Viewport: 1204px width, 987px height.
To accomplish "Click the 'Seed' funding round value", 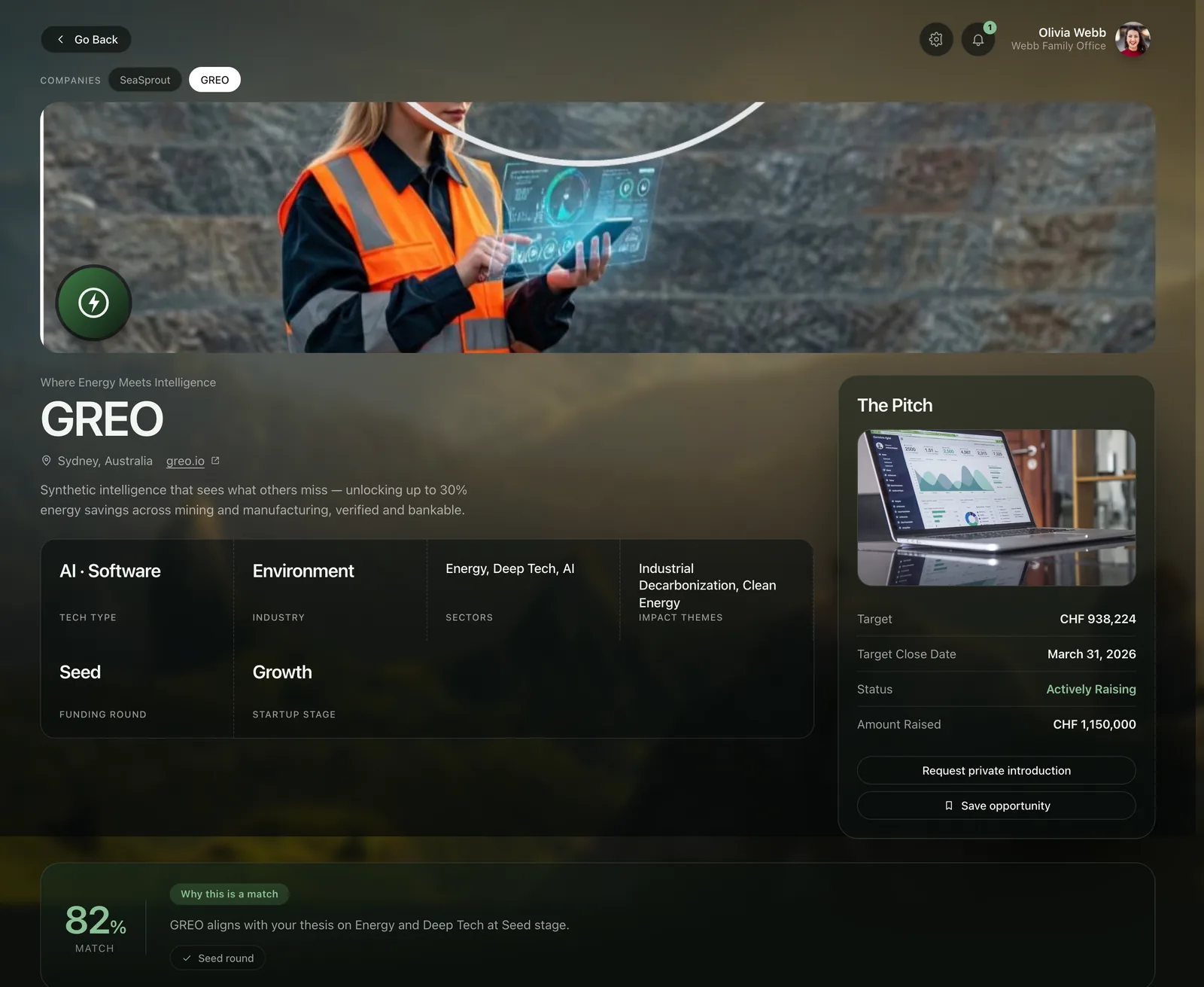I will 80,672.
